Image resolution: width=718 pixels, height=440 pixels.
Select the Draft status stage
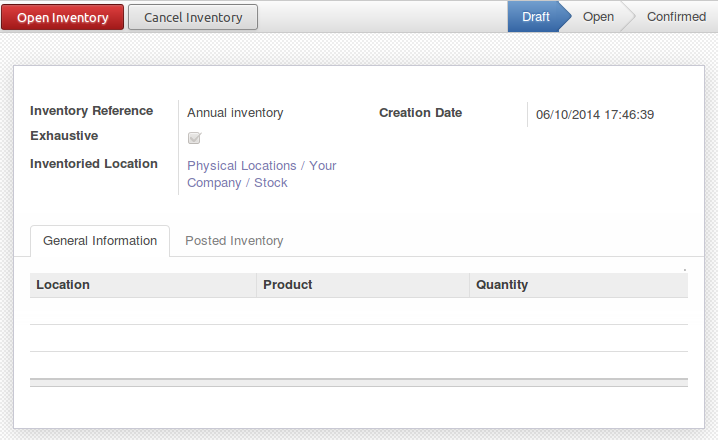(x=536, y=17)
